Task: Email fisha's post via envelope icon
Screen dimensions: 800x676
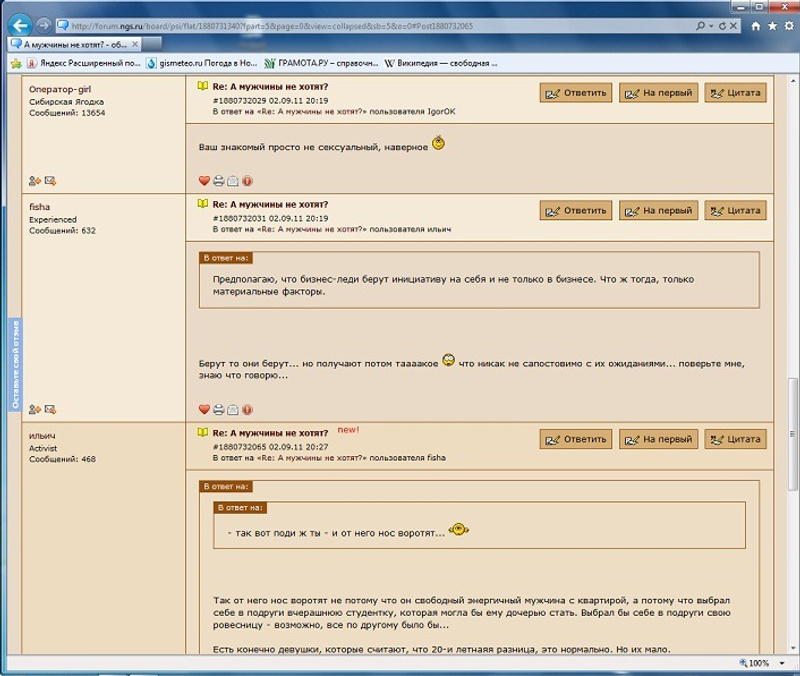Action: pyautogui.click(x=233, y=409)
